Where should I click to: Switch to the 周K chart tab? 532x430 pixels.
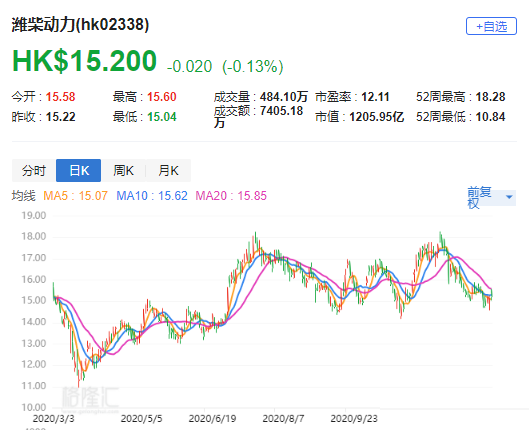point(124,170)
